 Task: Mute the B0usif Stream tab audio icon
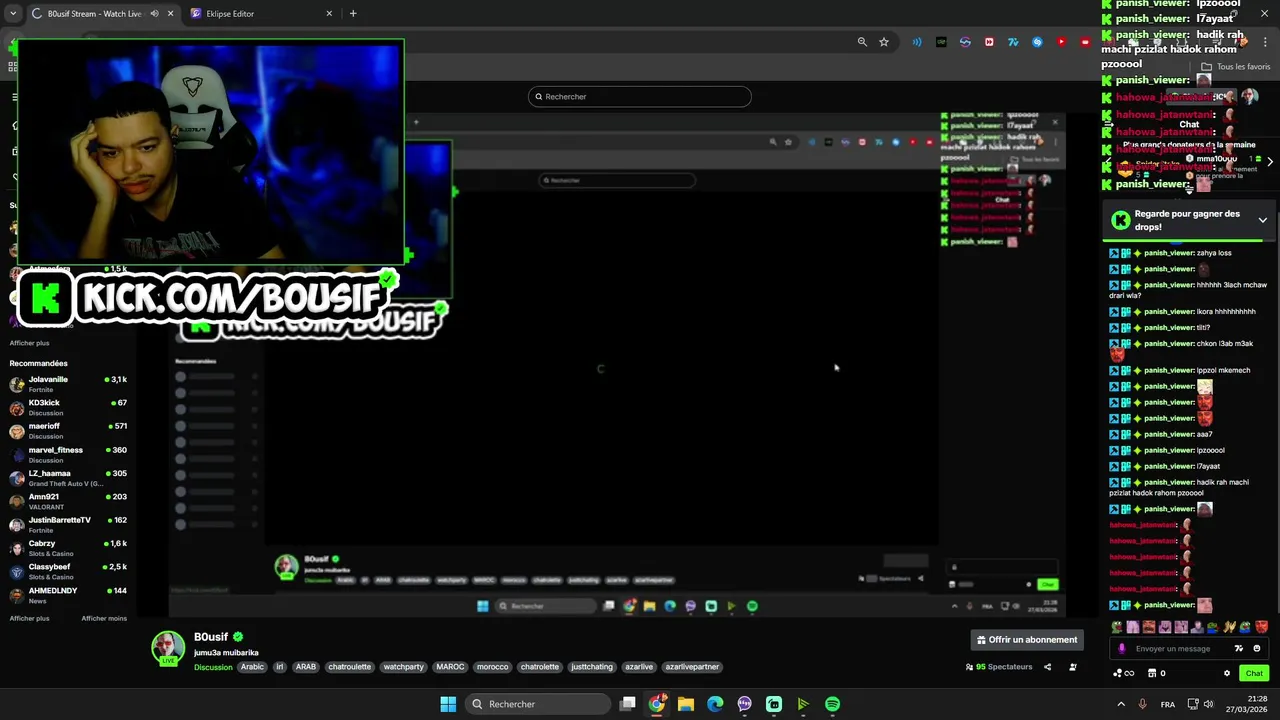tap(154, 14)
